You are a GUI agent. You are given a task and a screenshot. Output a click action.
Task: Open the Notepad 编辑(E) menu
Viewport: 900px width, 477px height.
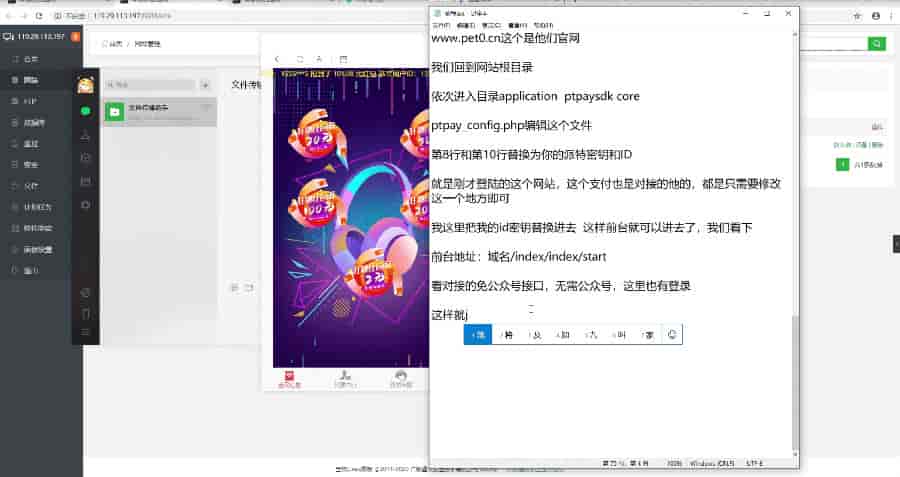click(x=465, y=25)
